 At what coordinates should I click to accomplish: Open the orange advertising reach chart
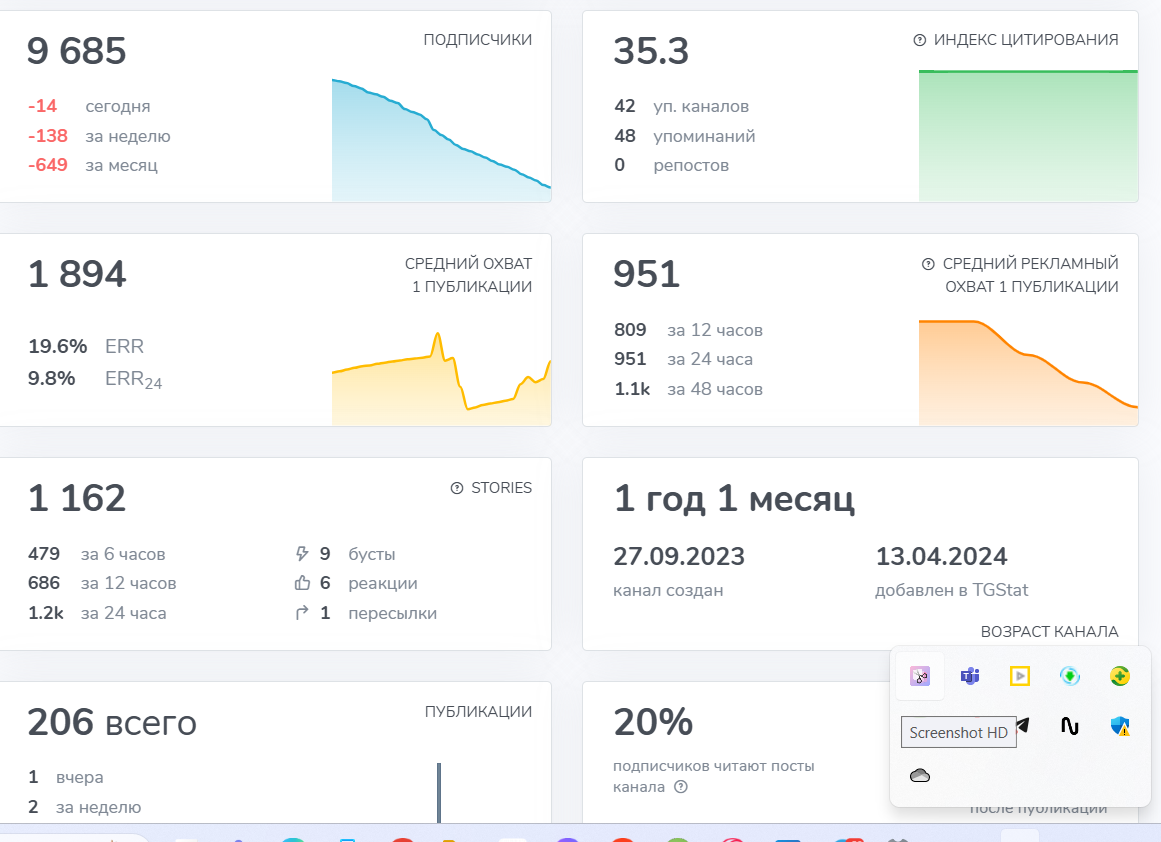(1028, 372)
